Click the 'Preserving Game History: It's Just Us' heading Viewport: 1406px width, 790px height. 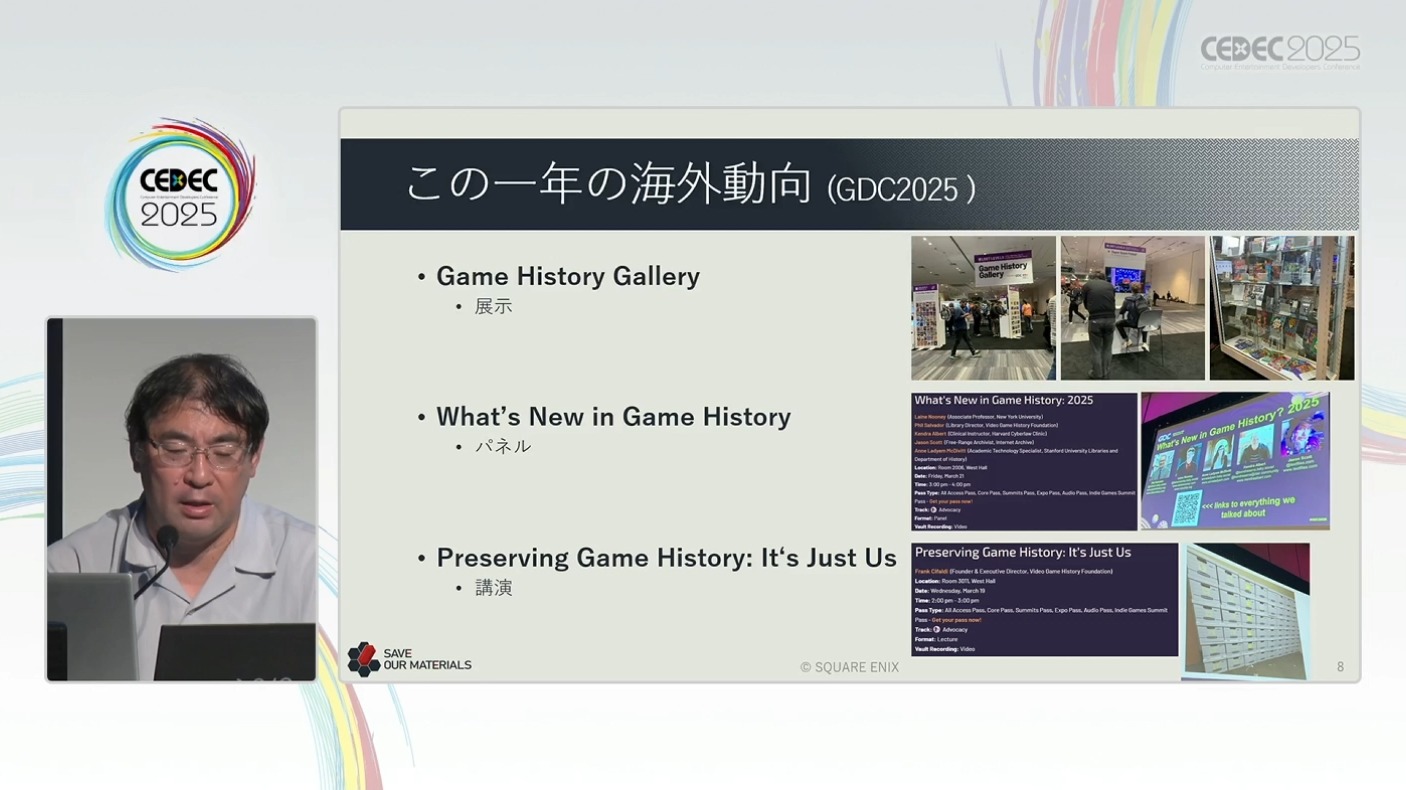(x=666, y=558)
